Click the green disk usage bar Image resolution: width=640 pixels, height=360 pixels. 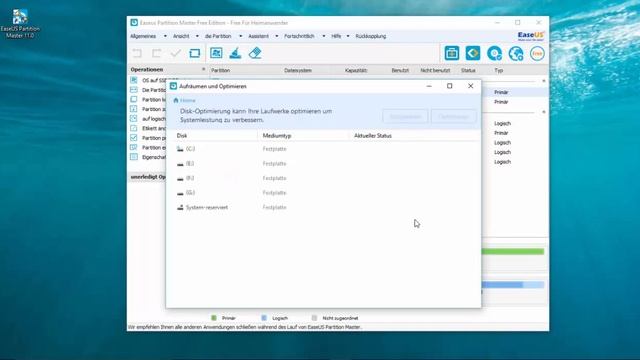click(x=513, y=251)
